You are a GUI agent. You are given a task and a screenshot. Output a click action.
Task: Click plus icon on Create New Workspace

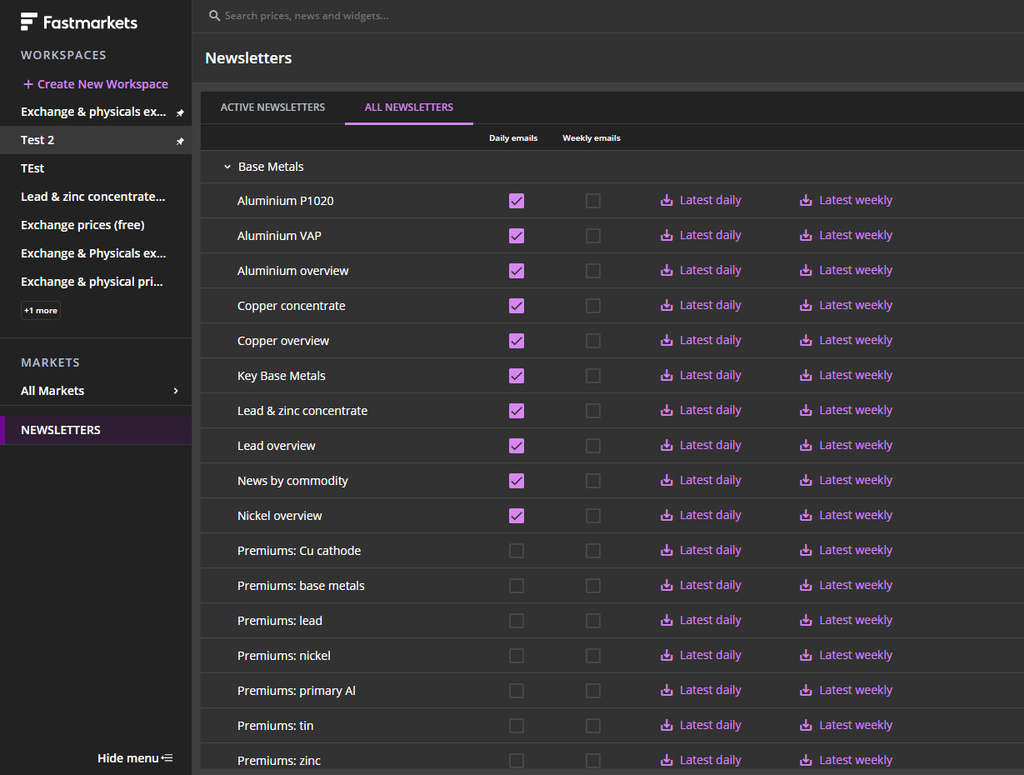(x=28, y=85)
